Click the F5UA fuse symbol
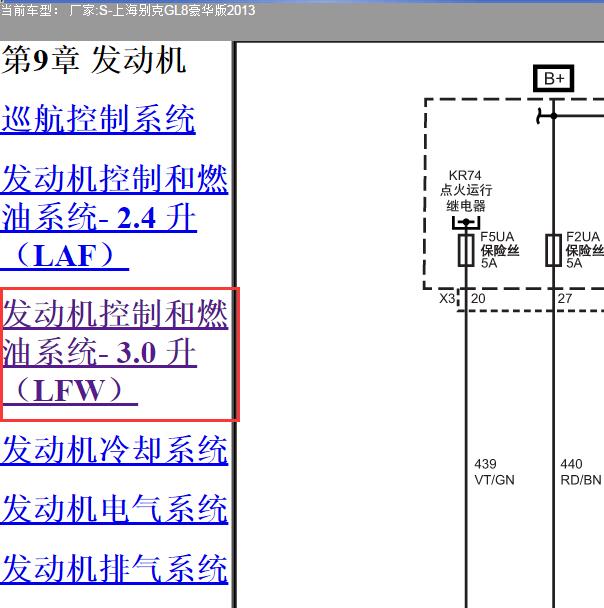Viewport: 604px width, 608px height. (466, 250)
